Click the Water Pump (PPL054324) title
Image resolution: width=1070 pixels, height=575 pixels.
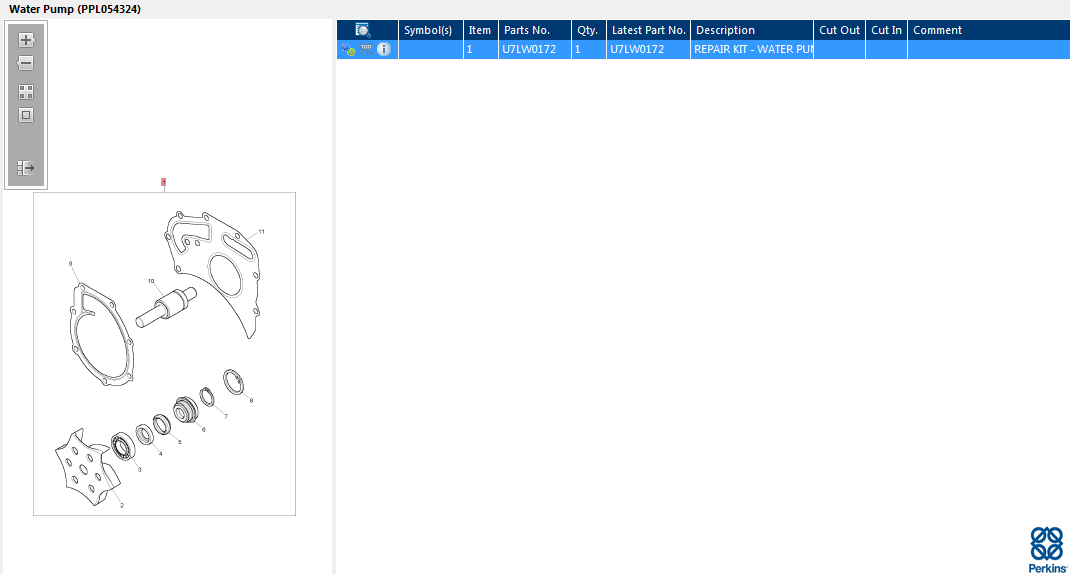point(75,10)
